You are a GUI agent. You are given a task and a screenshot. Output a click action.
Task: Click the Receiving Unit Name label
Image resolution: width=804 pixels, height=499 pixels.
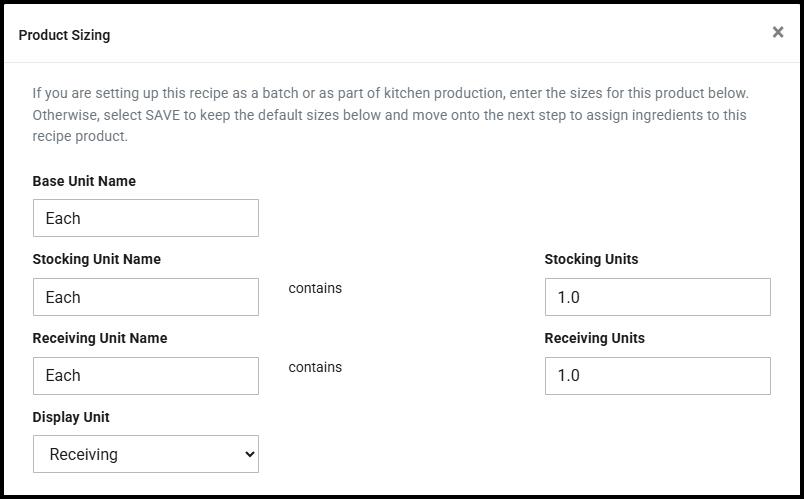(x=99, y=338)
